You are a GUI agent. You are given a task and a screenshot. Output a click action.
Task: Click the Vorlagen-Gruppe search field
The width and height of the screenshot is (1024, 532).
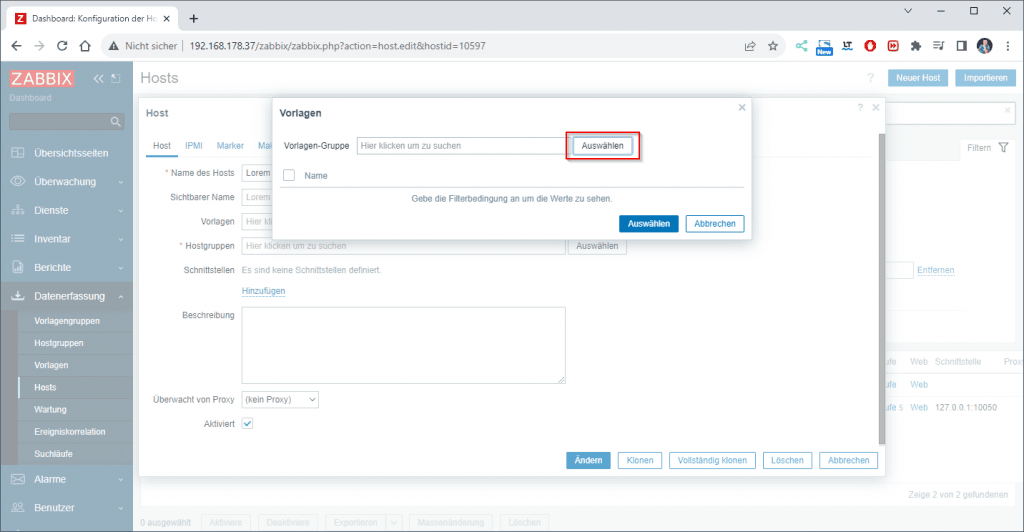point(461,146)
